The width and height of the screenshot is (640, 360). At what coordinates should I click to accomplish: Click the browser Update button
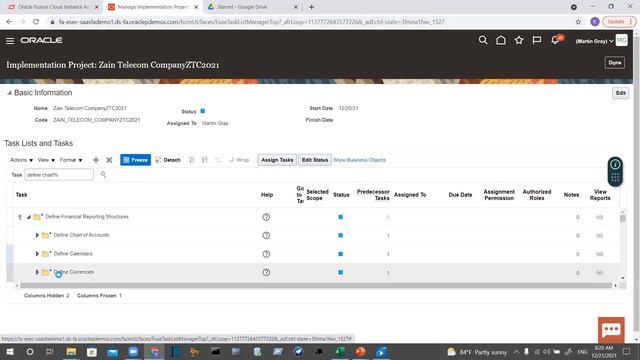tap(619, 22)
